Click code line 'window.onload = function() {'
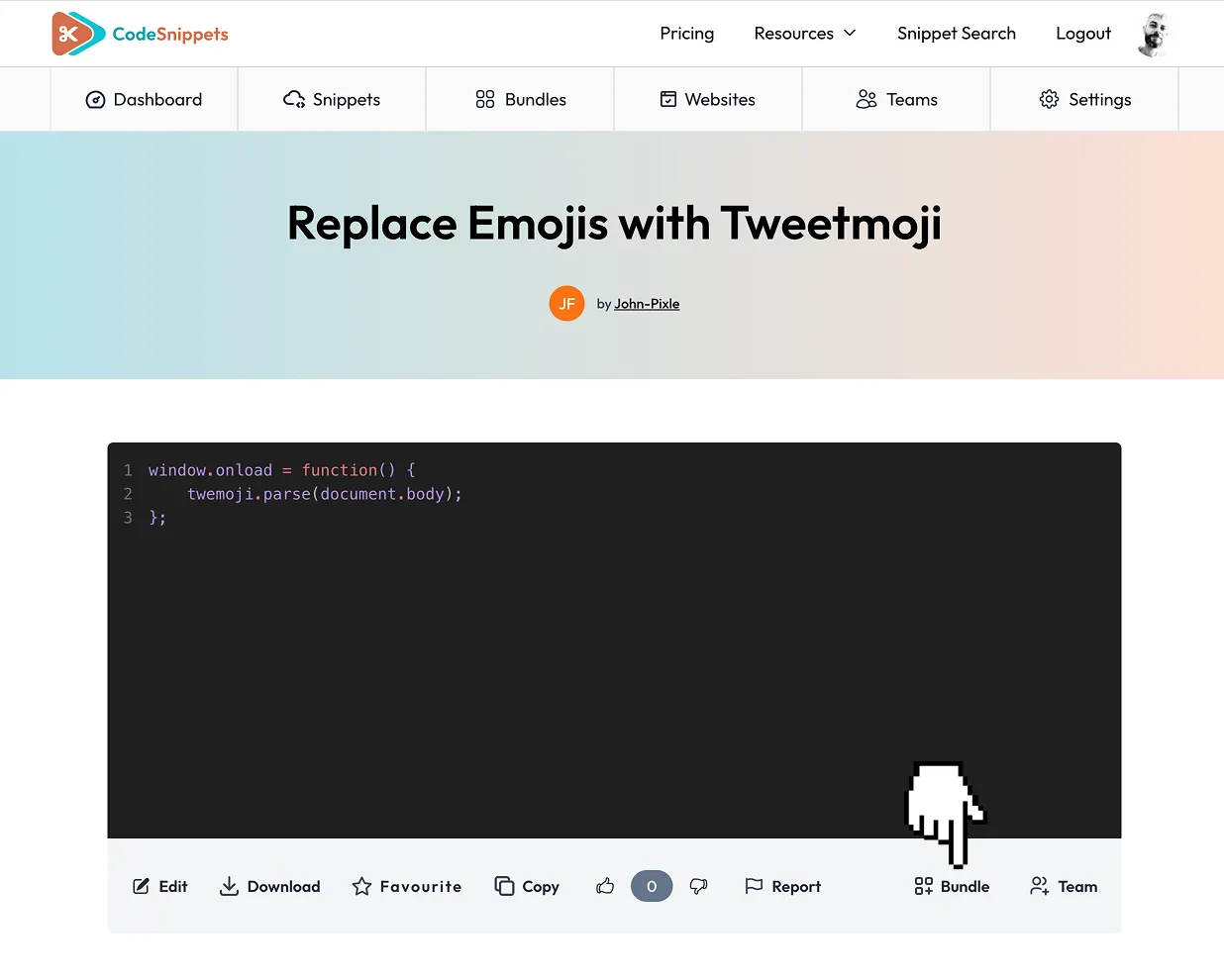1224x980 pixels. [x=282, y=470]
